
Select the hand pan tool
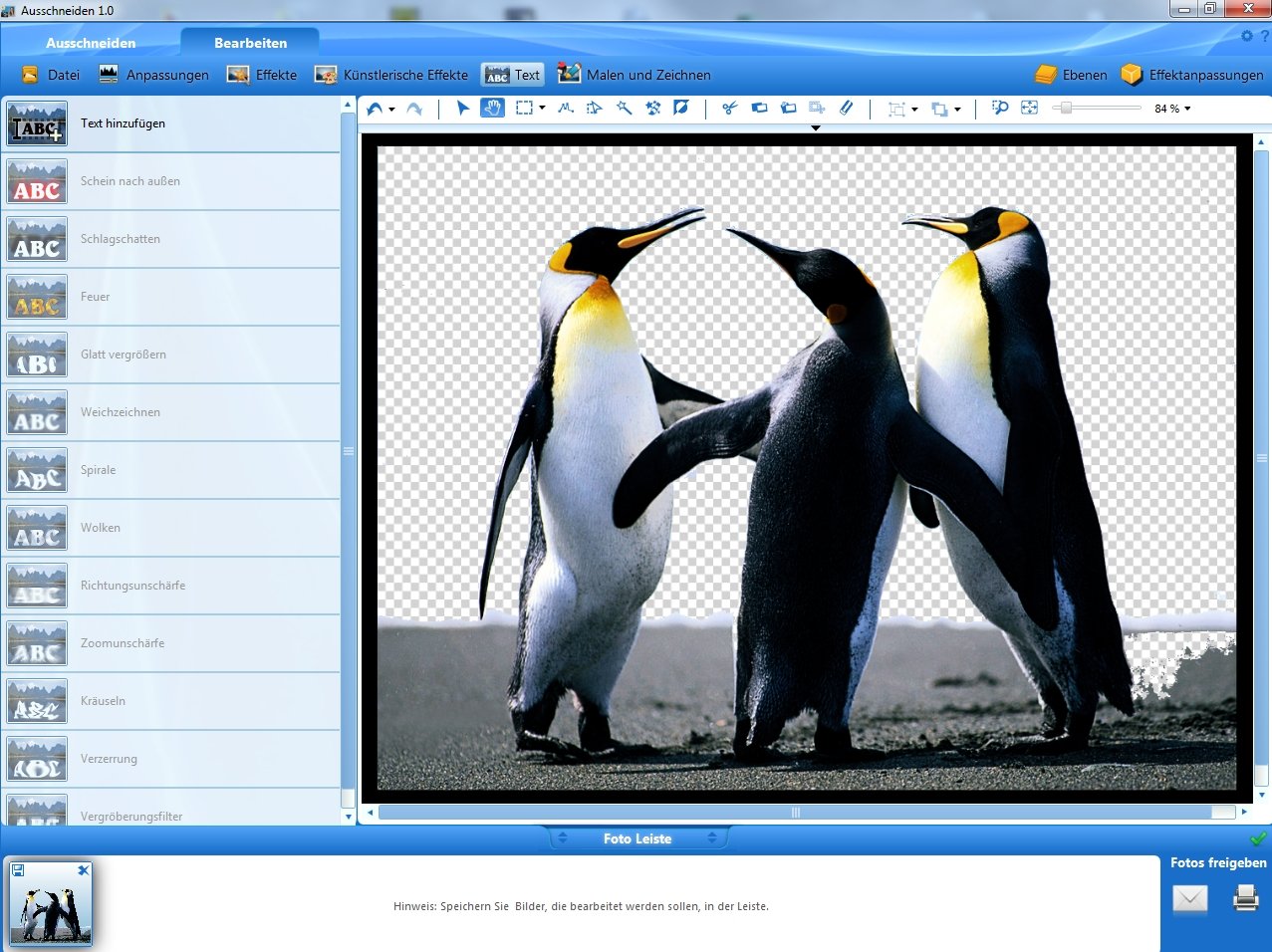pos(492,108)
